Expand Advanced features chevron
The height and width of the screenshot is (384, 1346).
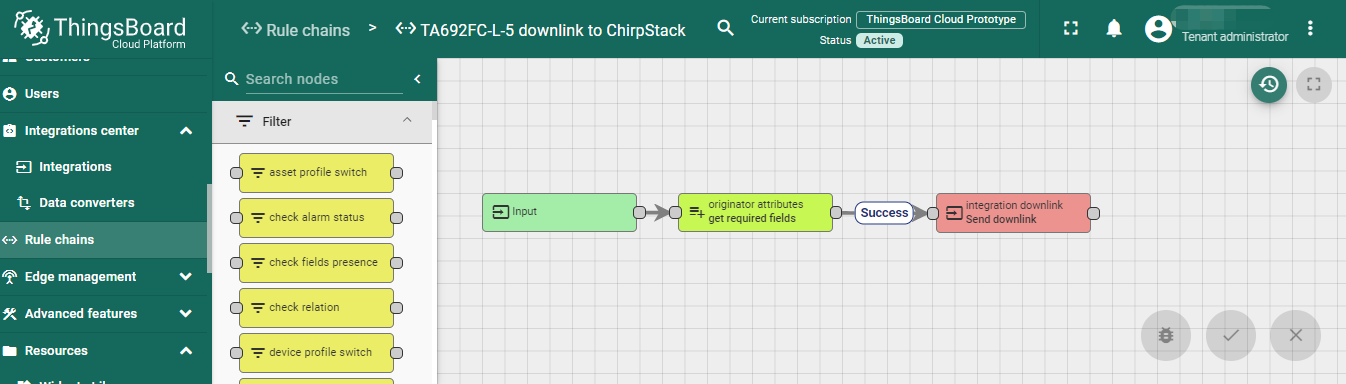(x=185, y=313)
